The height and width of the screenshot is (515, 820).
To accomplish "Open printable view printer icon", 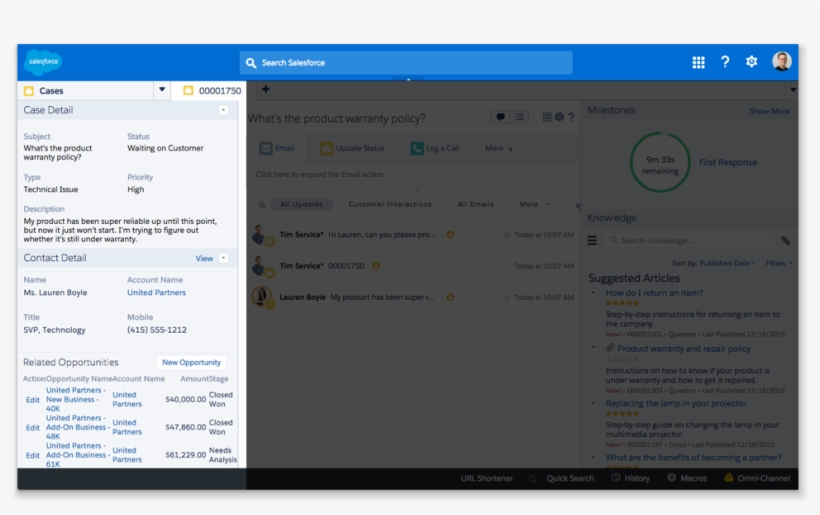I will (559, 117).
